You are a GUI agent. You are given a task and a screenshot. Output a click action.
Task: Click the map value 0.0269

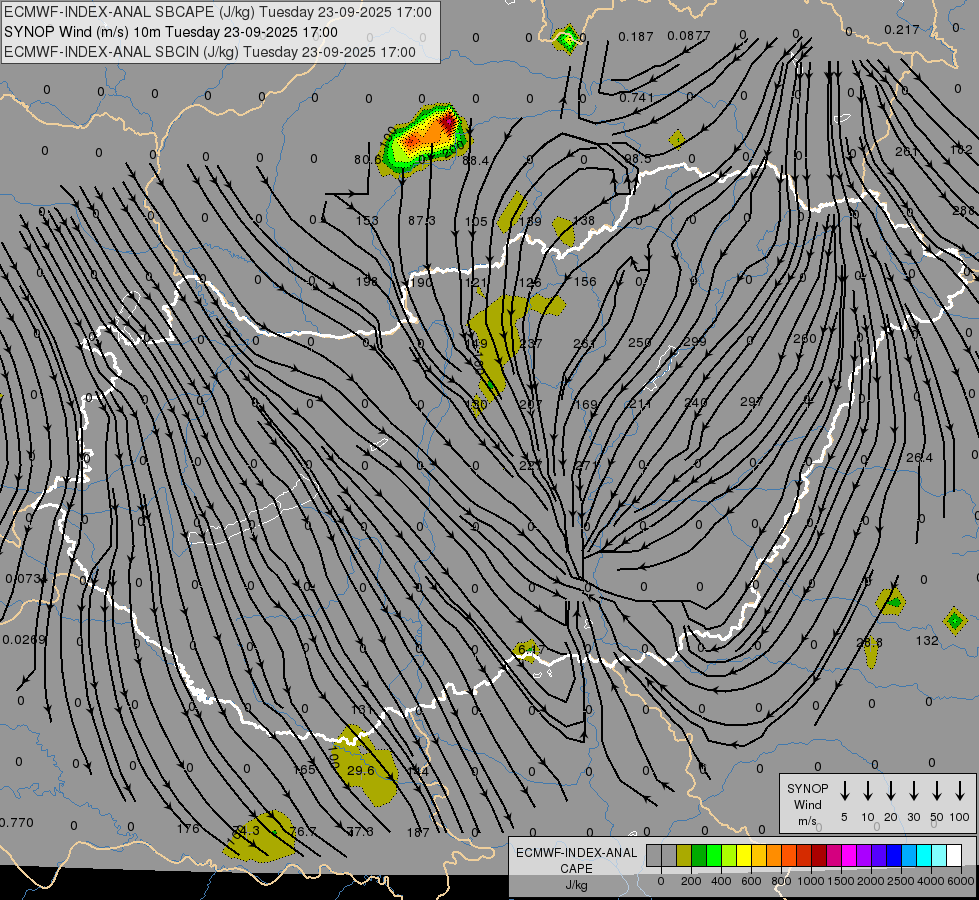[24, 640]
